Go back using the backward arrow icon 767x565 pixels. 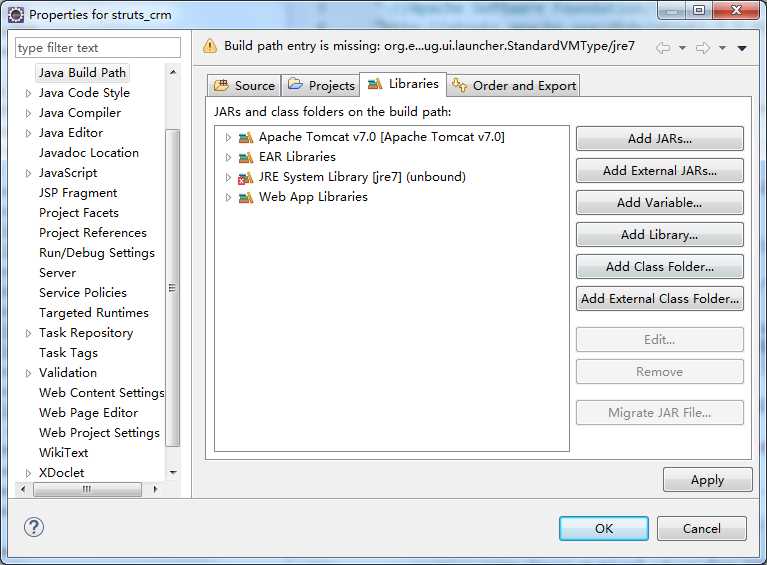click(663, 47)
